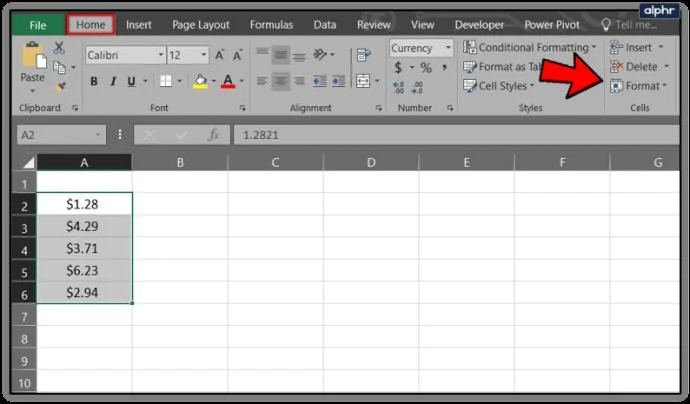This screenshot has height=404, width=690.
Task: Apply the yellow fill color swatch
Action: click(200, 81)
